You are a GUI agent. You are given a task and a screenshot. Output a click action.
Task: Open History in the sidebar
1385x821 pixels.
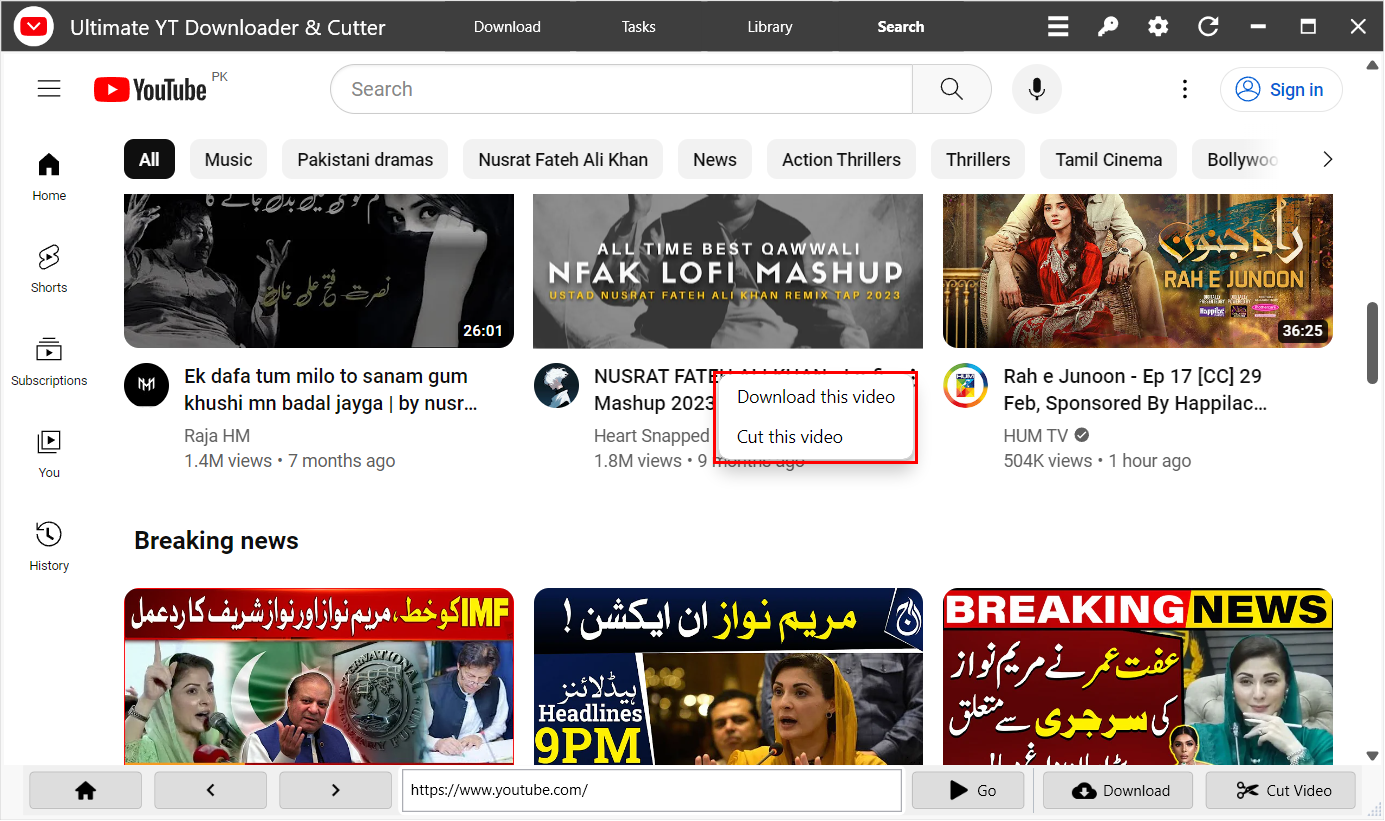(49, 547)
